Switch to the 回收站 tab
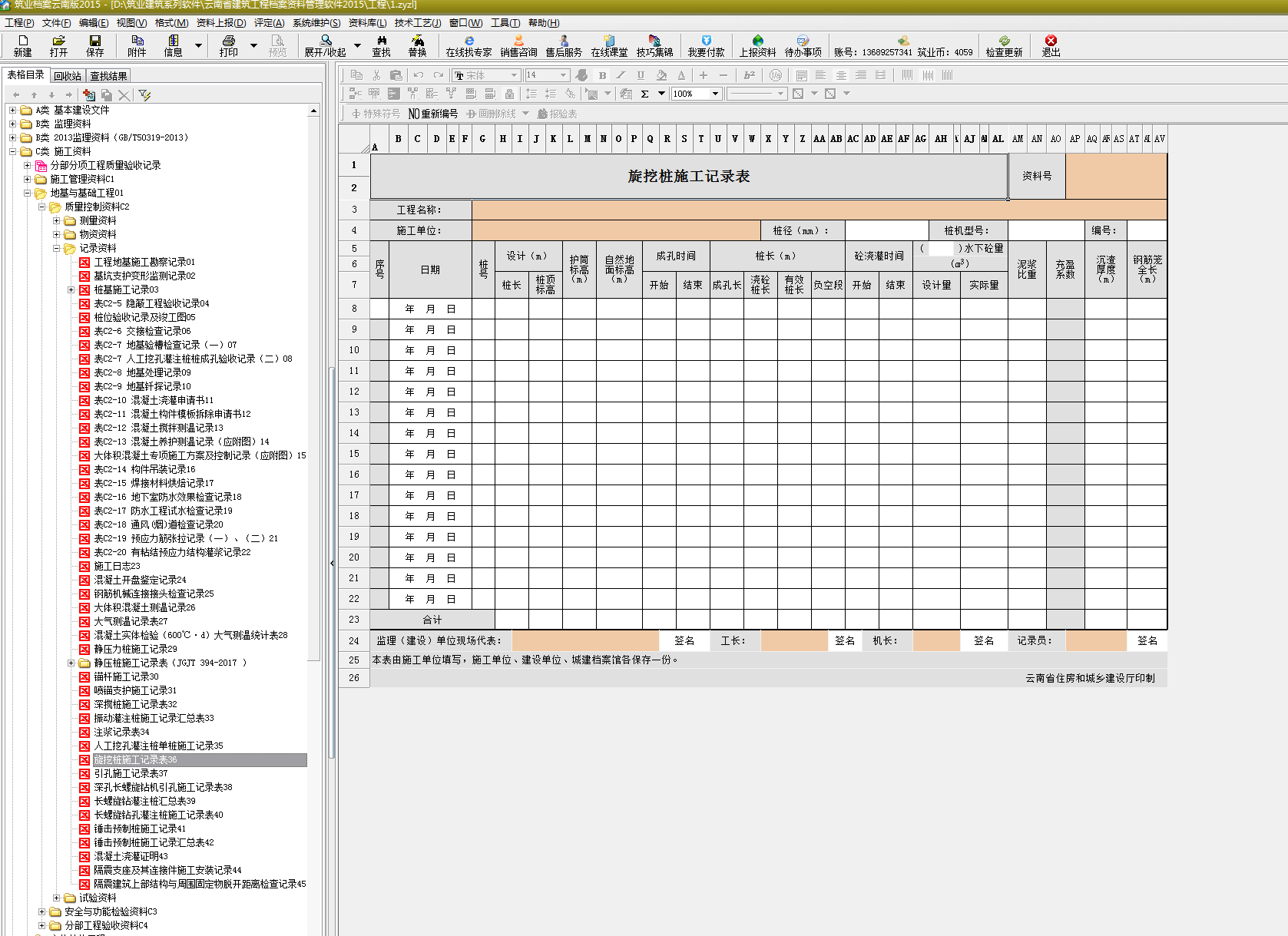Image resolution: width=1288 pixels, height=936 pixels. tap(68, 76)
